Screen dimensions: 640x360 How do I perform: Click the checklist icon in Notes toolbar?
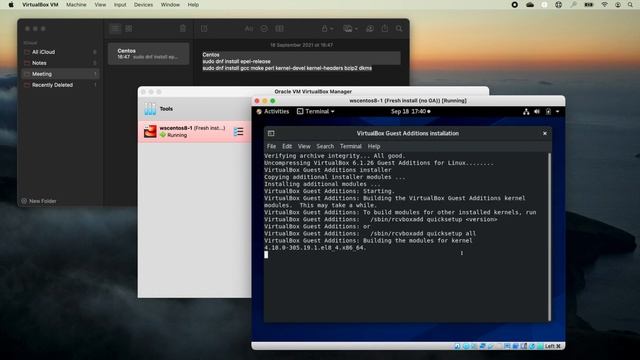[264, 29]
